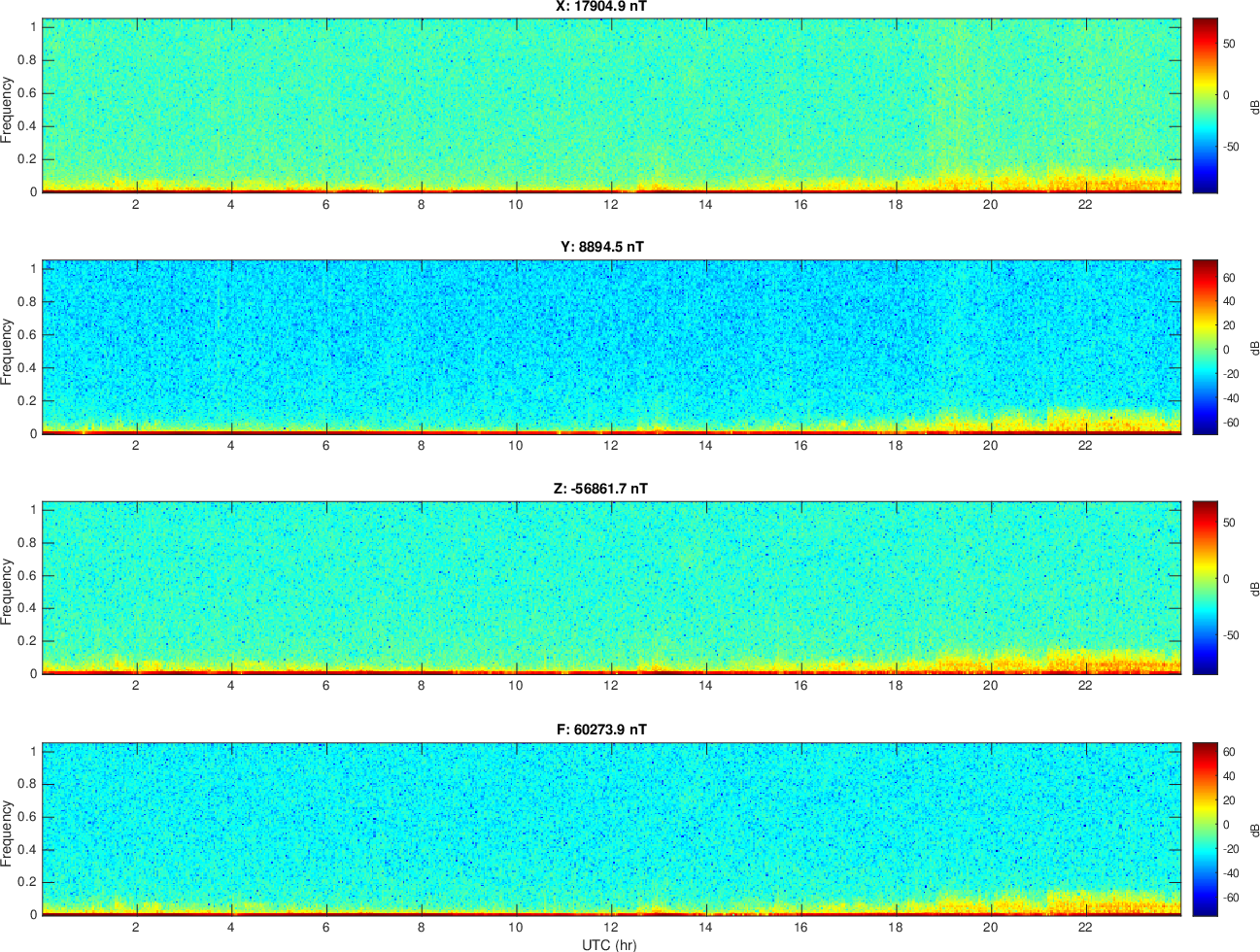Click the Frequency label of the F plot
Image resolution: width=1260 pixels, height=952 pixels.
coord(8,833)
